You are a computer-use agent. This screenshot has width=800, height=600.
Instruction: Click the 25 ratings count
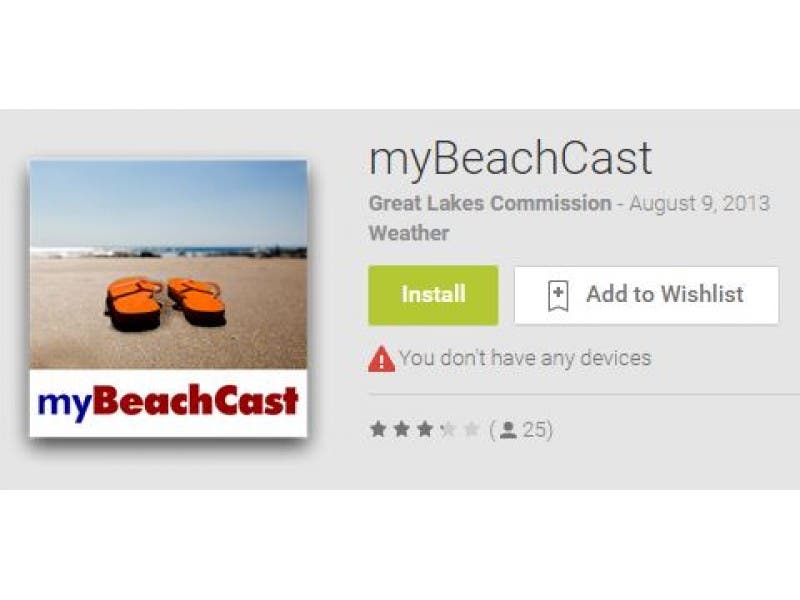click(534, 430)
